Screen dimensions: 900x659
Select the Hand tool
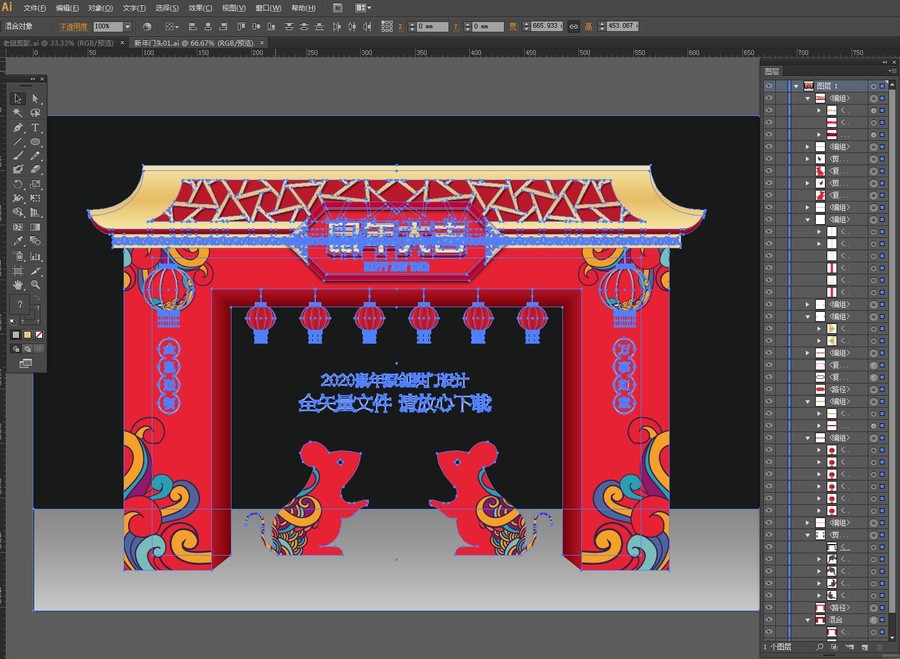[18, 285]
